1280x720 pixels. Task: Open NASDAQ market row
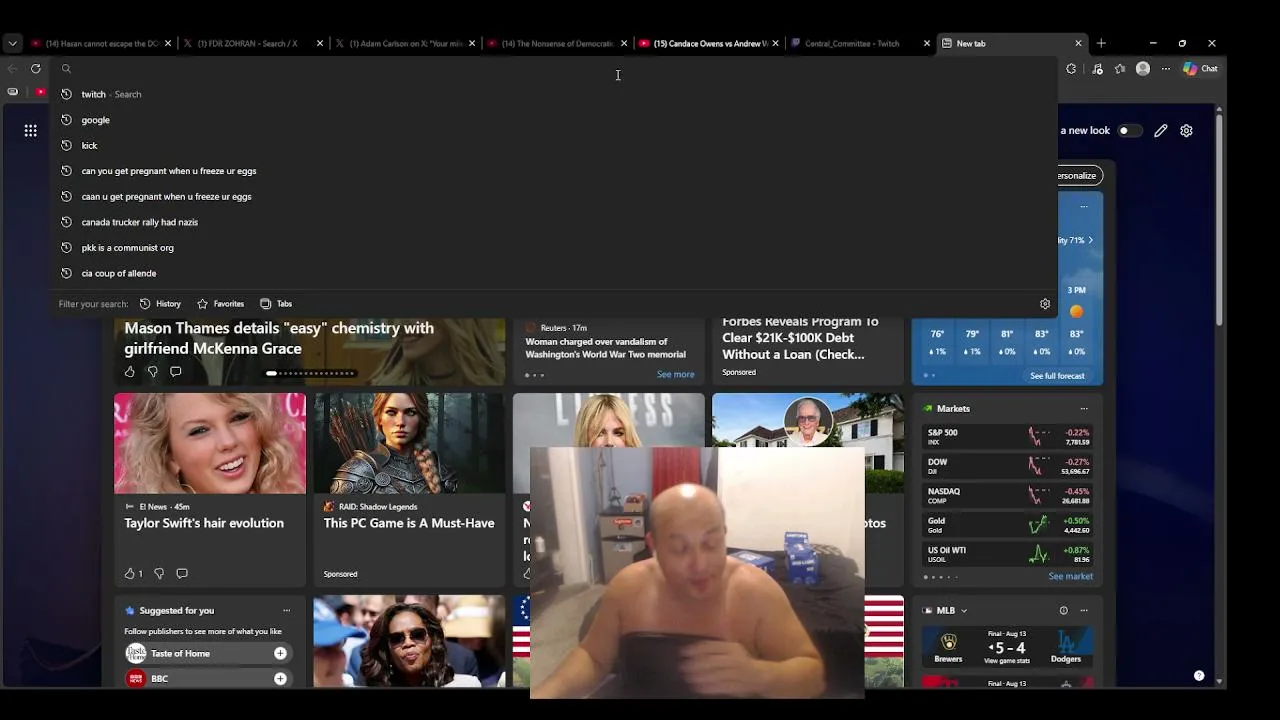(1007, 496)
